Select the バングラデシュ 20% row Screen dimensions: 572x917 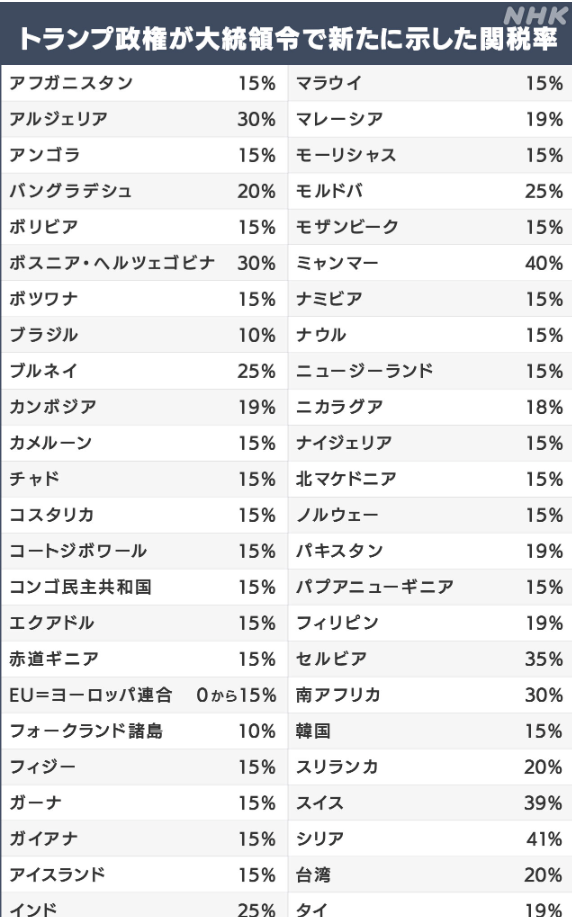144,191
